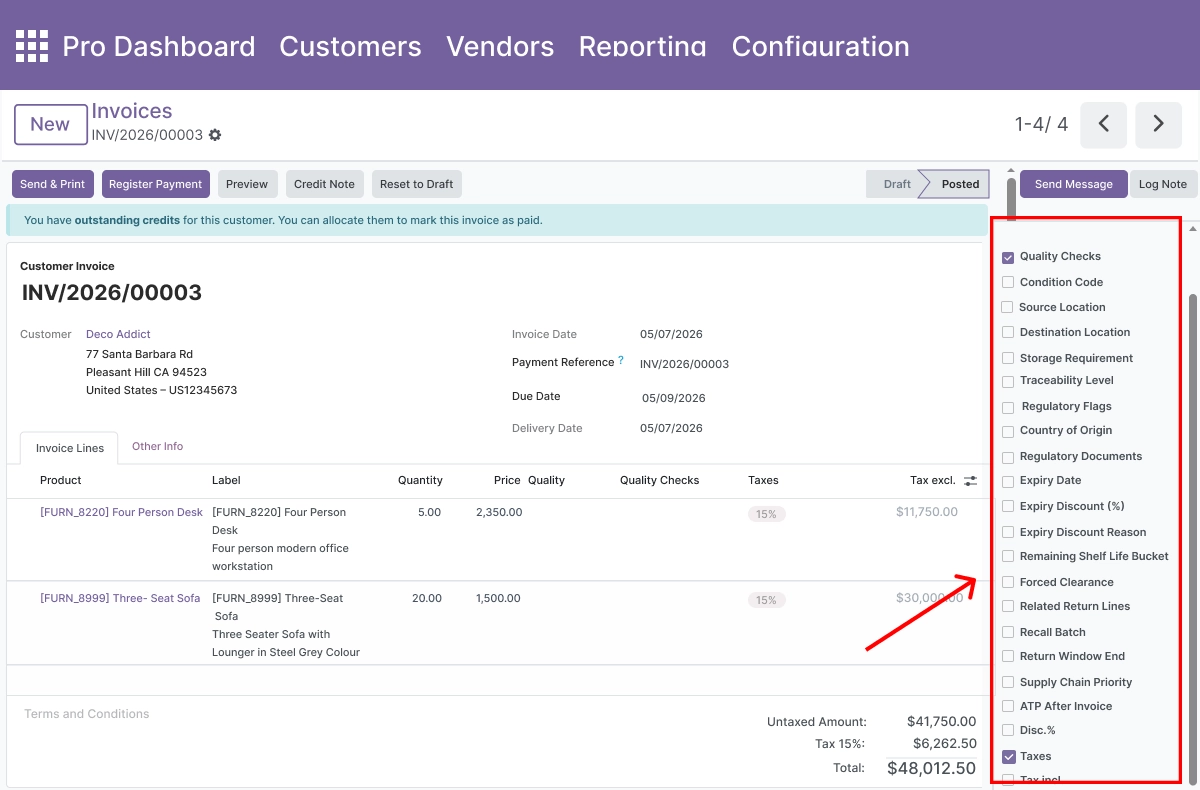The height and width of the screenshot is (790, 1200).
Task: Enable Condition Code column
Action: (1008, 283)
